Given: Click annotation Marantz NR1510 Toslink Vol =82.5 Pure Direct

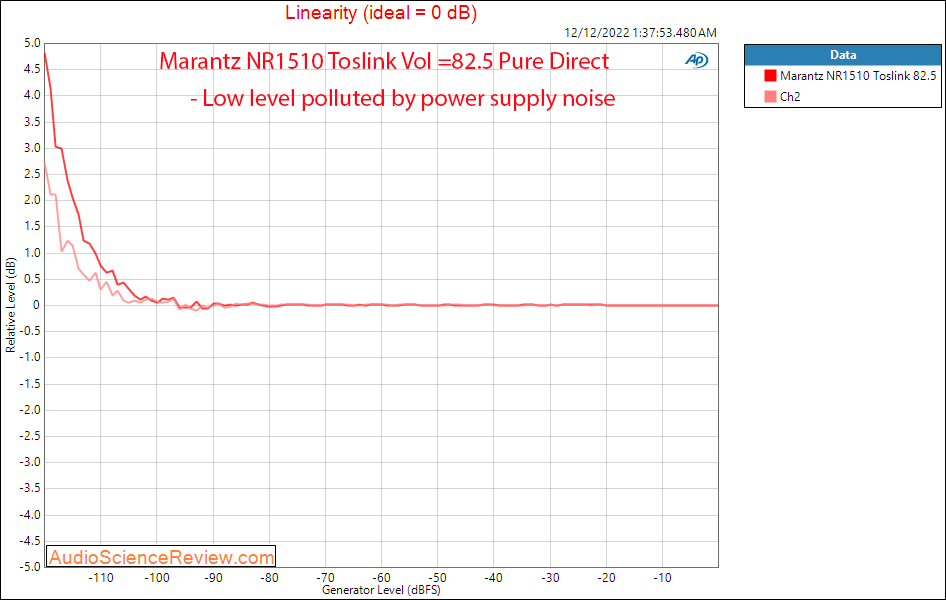Looking at the screenshot, I should [384, 61].
